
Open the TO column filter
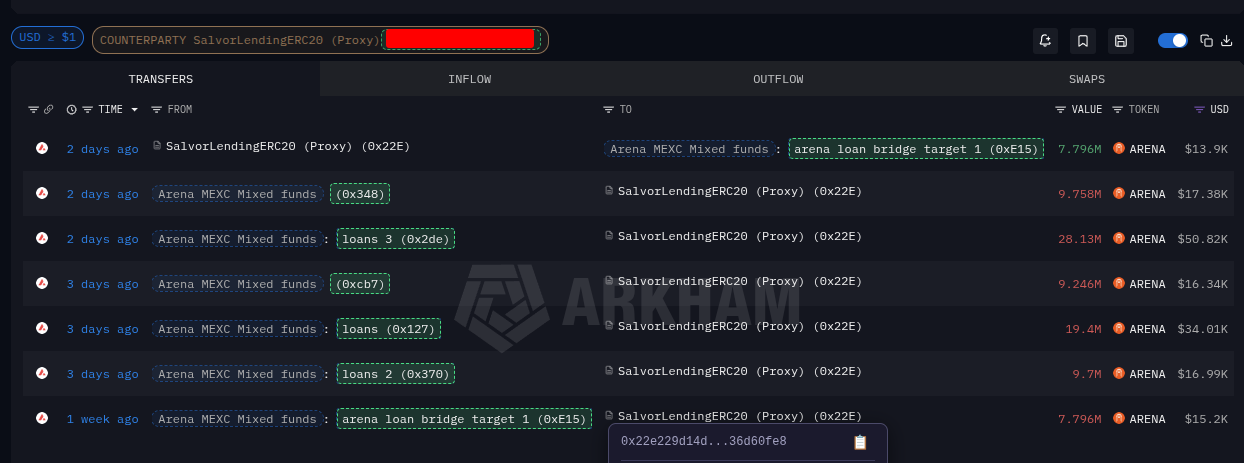(x=608, y=109)
